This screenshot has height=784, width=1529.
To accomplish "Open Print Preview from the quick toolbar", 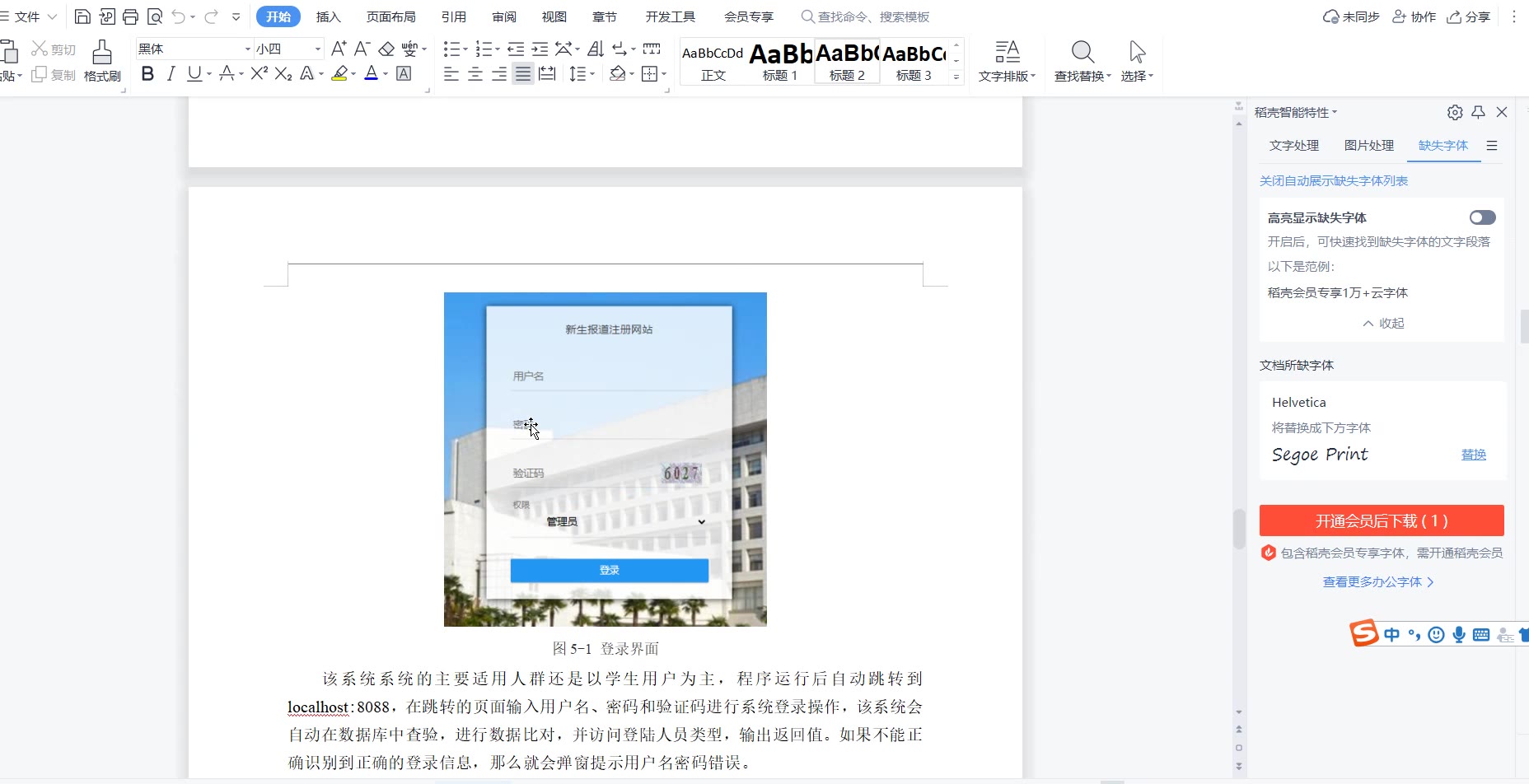I will pyautogui.click(x=154, y=16).
